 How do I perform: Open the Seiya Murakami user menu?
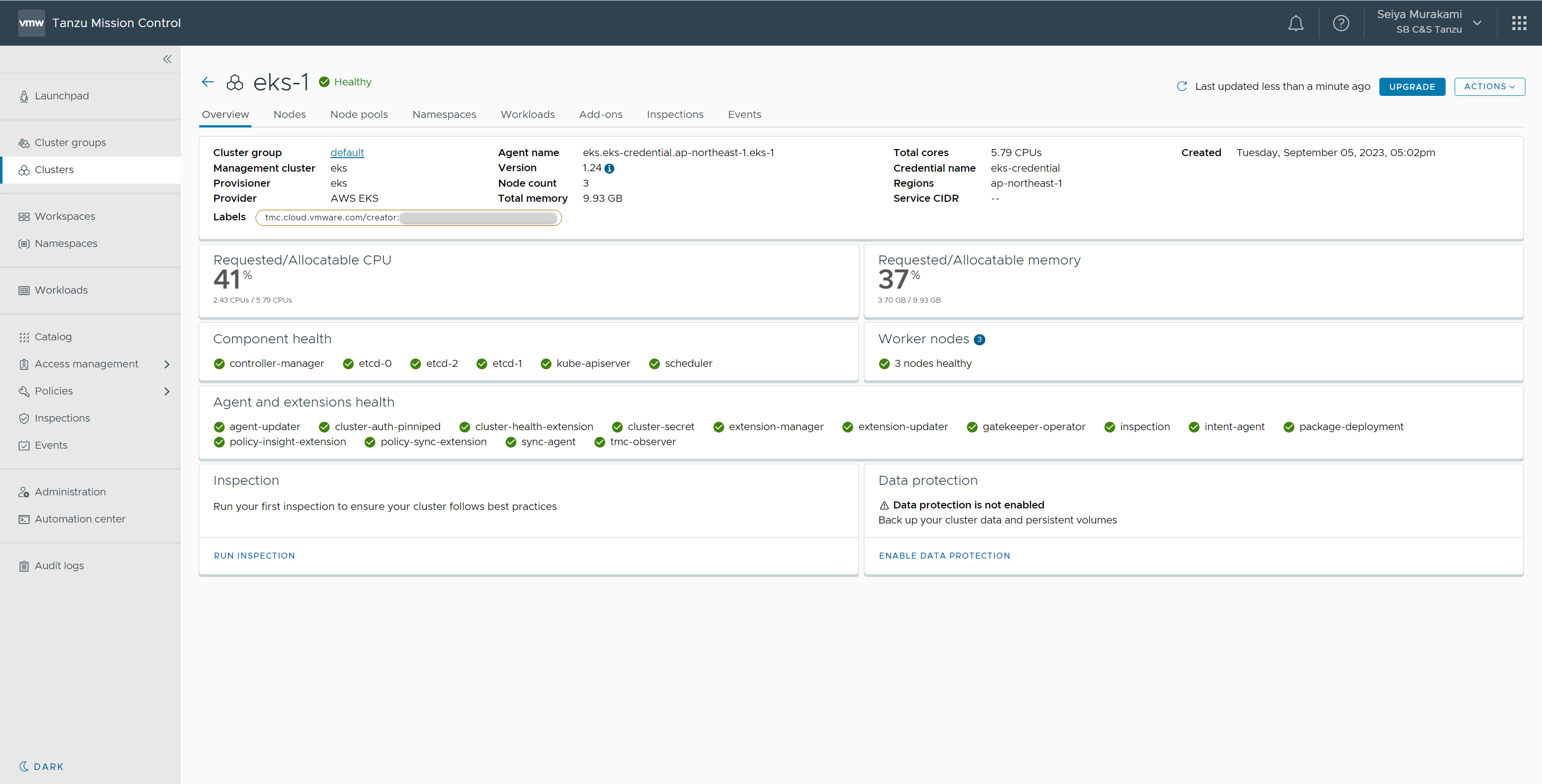coord(1428,22)
